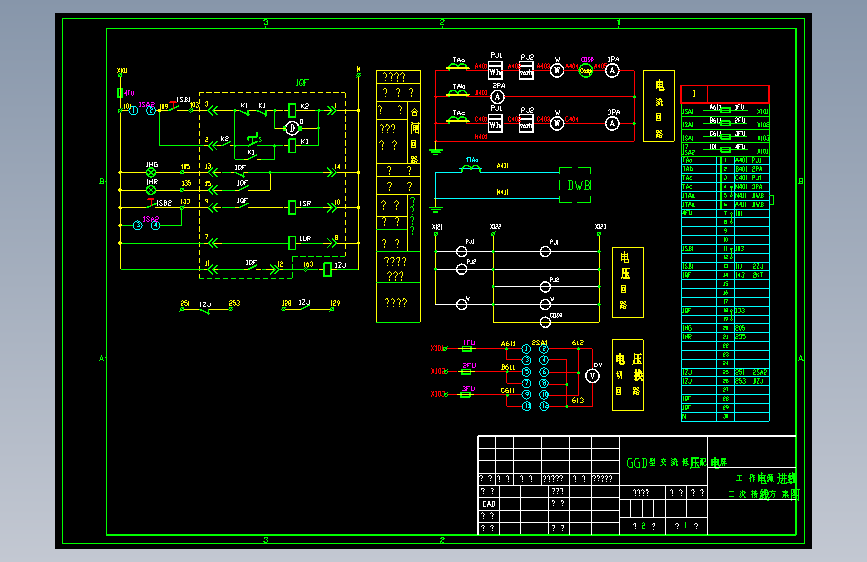Select the 253 terminal label
This screenshot has height=562, width=867.
pos(234,303)
